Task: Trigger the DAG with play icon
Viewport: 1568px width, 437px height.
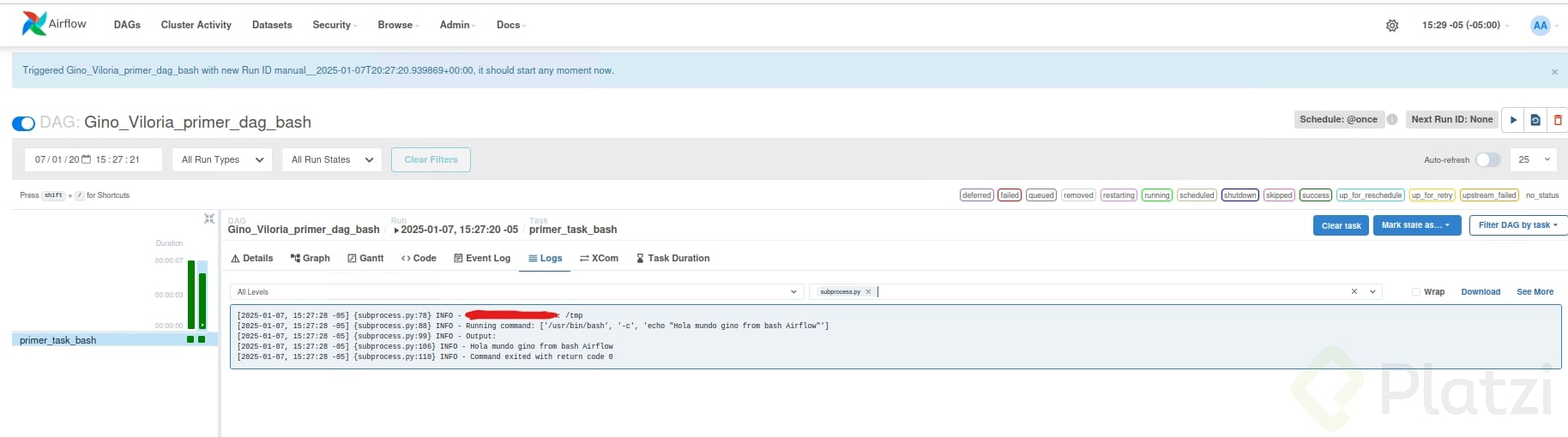Action: click(1513, 120)
